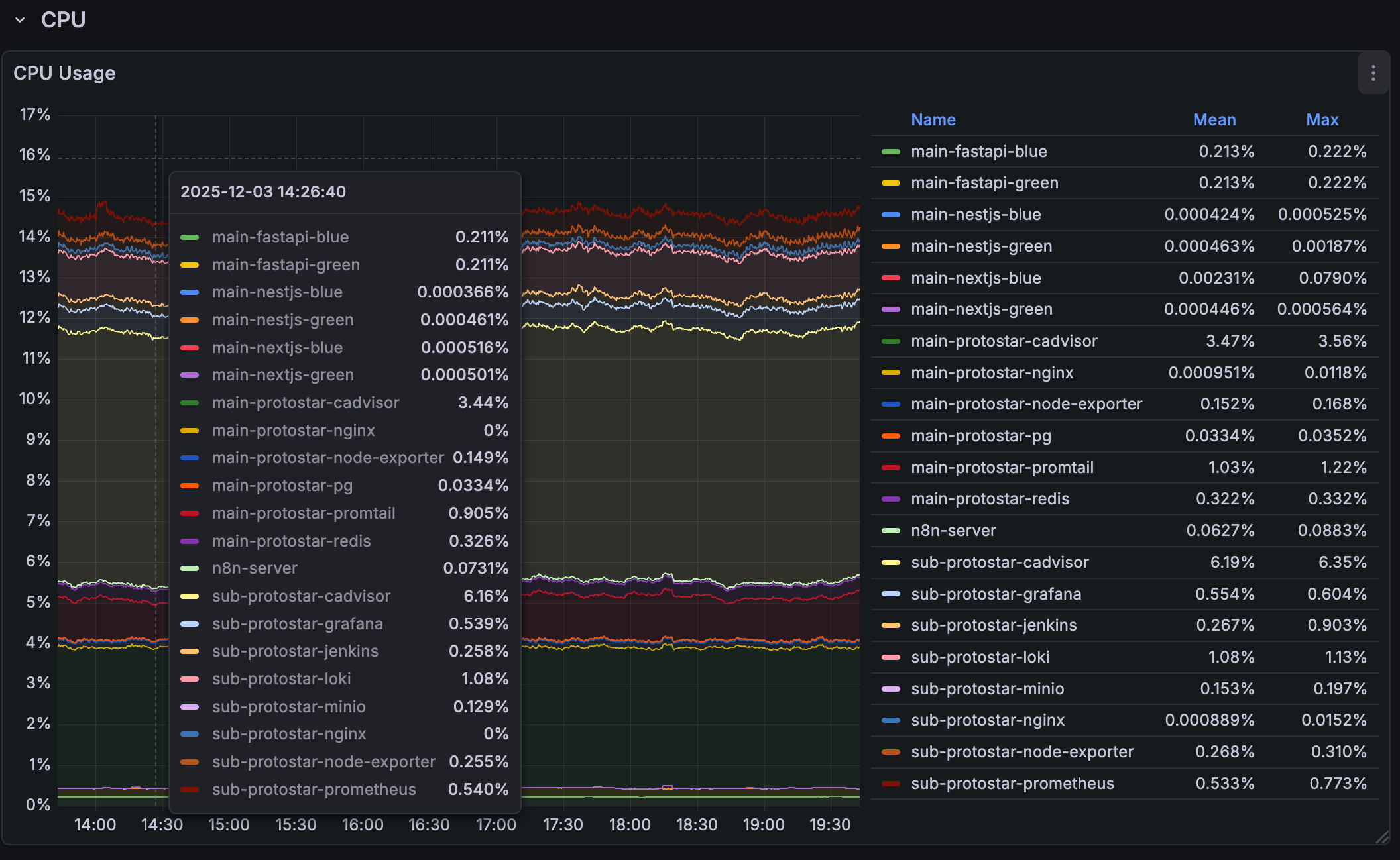Toggle main-fastapi-blue series in legend
Viewport: 1400px width, 860px height.
tap(978, 152)
